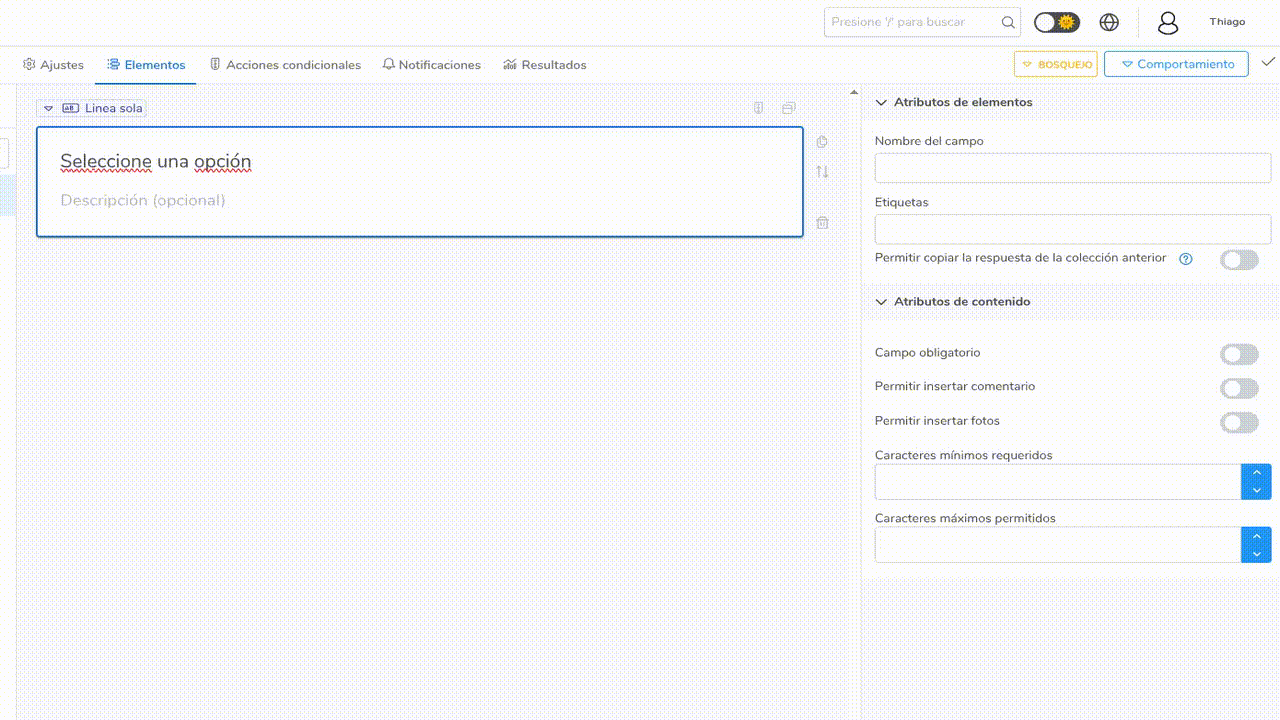Click the copy element icon

pos(822,142)
